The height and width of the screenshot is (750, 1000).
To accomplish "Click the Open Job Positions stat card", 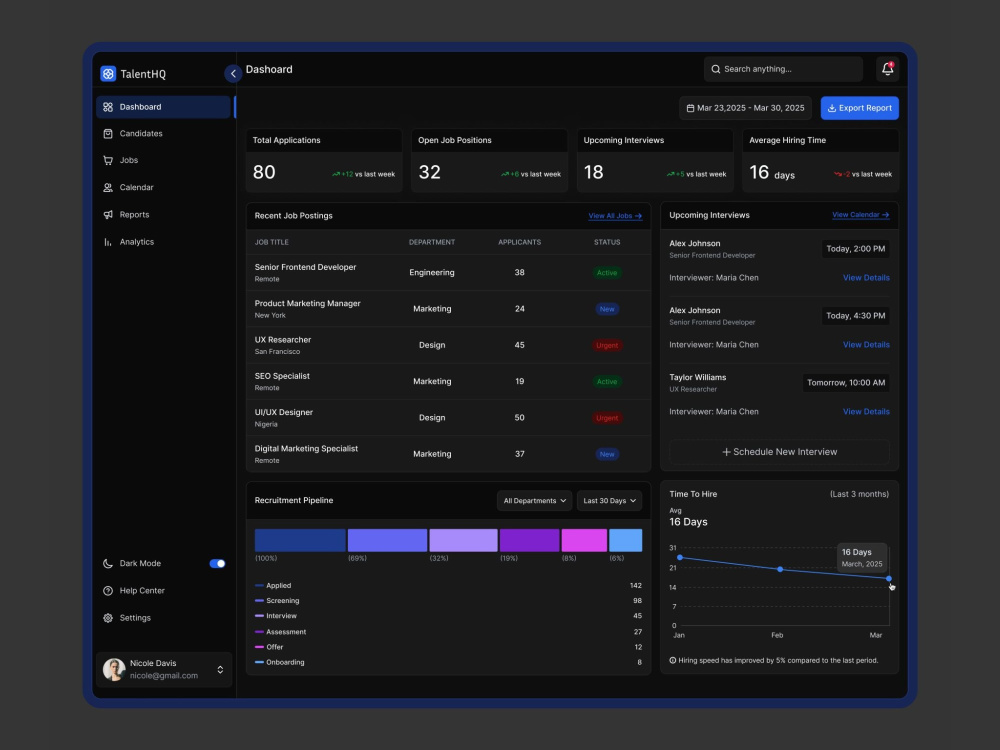I will (x=489, y=161).
